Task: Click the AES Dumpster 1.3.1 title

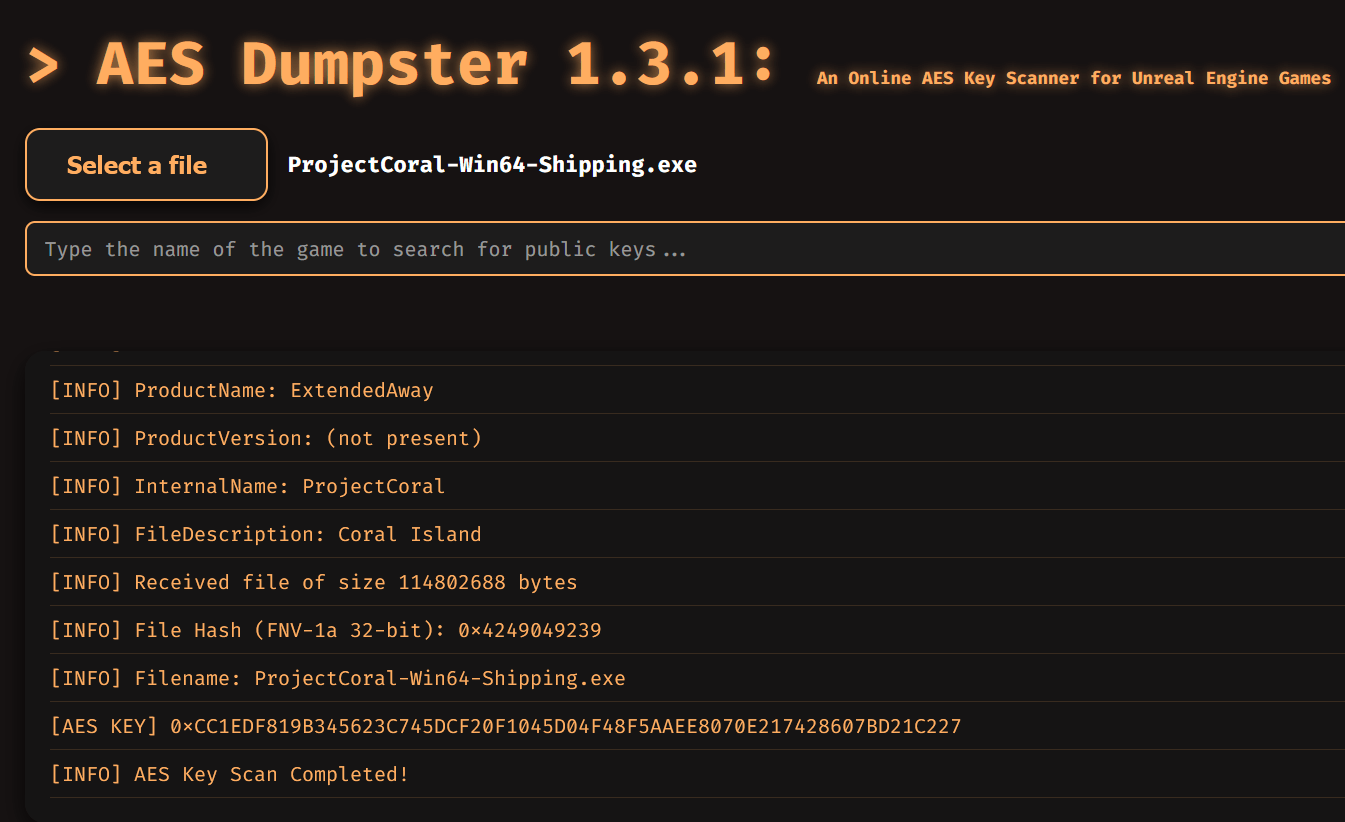Action: point(436,65)
